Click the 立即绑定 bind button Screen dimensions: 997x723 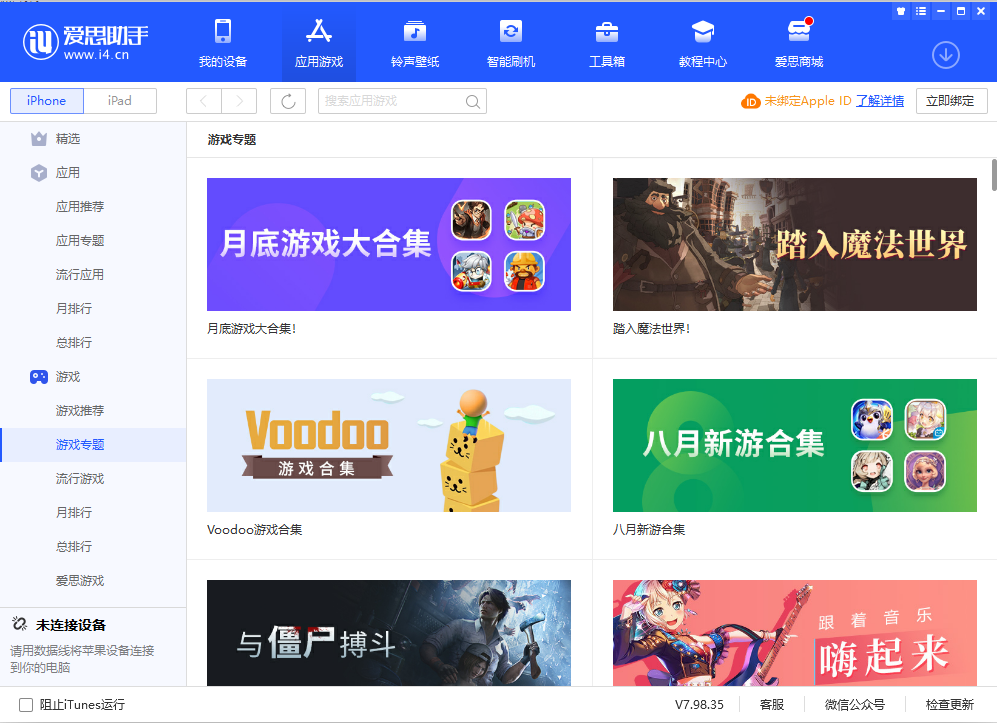(x=951, y=100)
